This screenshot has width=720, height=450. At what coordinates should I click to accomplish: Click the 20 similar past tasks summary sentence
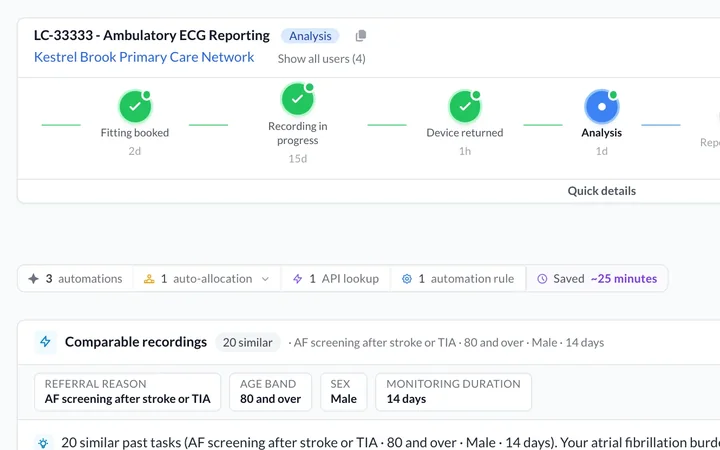(x=390, y=443)
